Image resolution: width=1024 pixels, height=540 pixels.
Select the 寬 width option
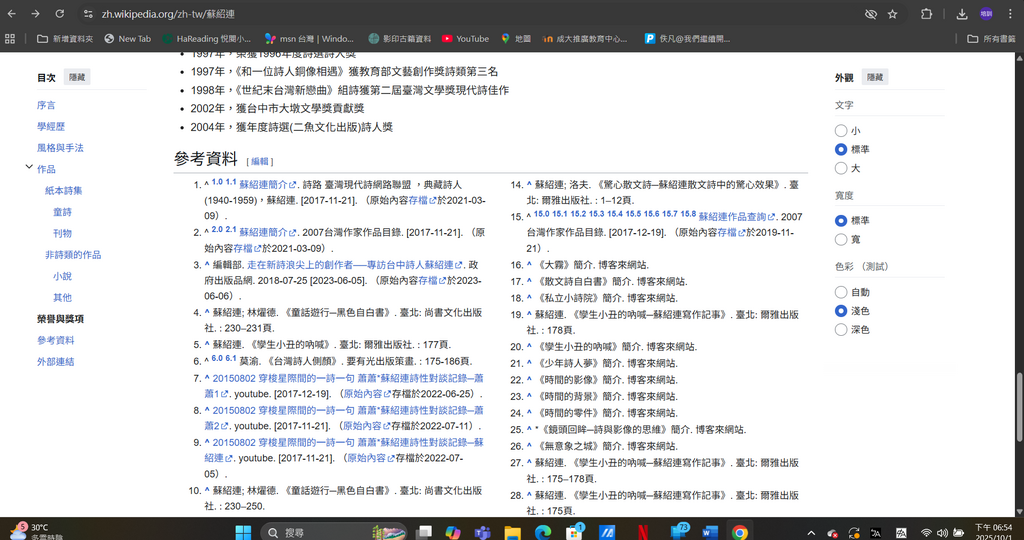(841, 239)
